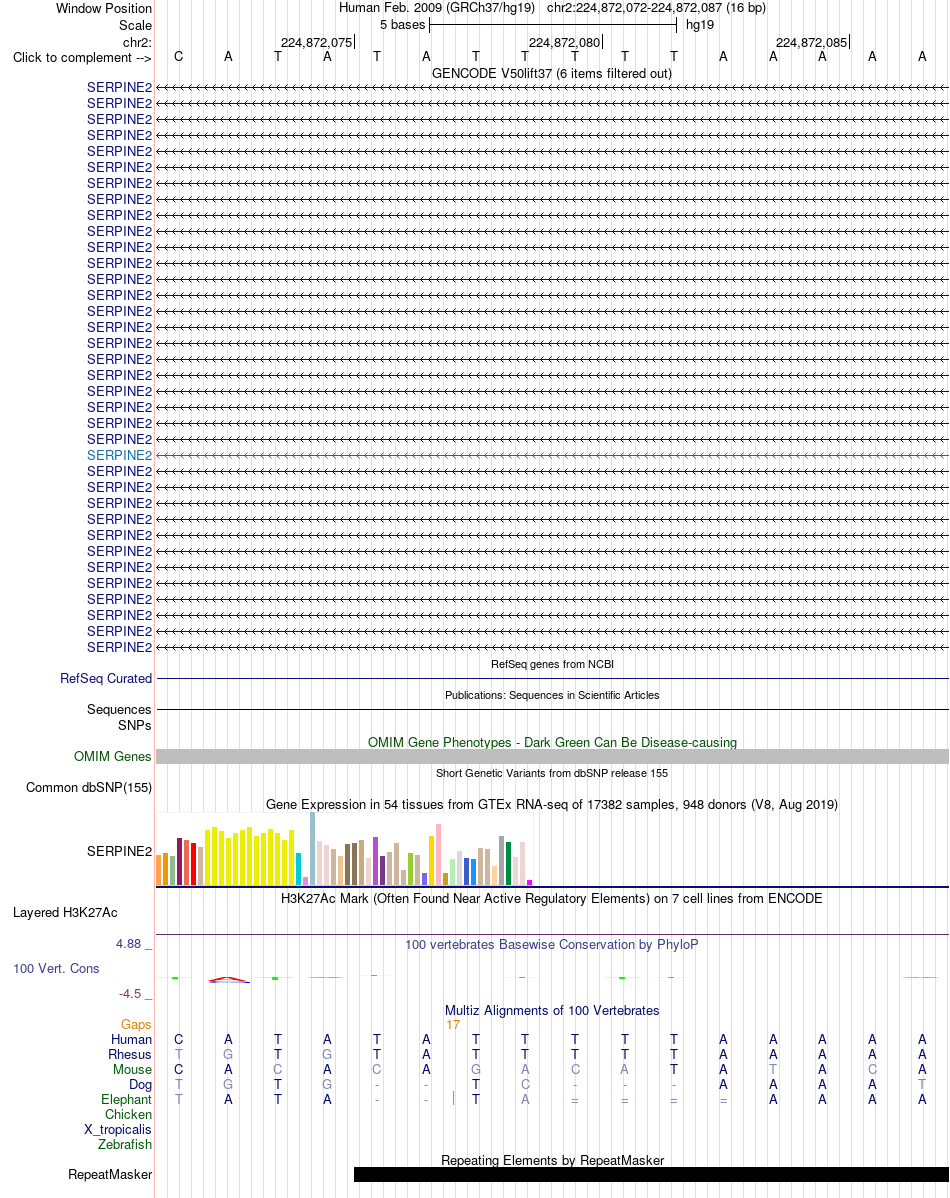Click ruler position label 224,872,085

coord(812,43)
